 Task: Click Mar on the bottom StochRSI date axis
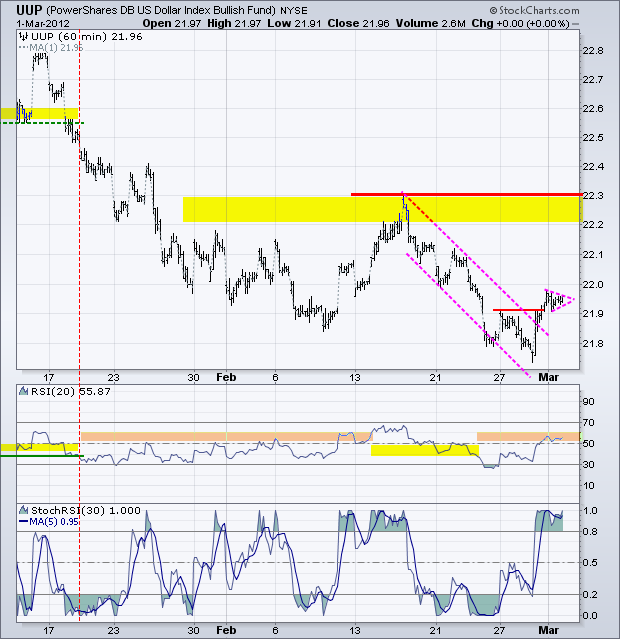pyautogui.click(x=548, y=630)
